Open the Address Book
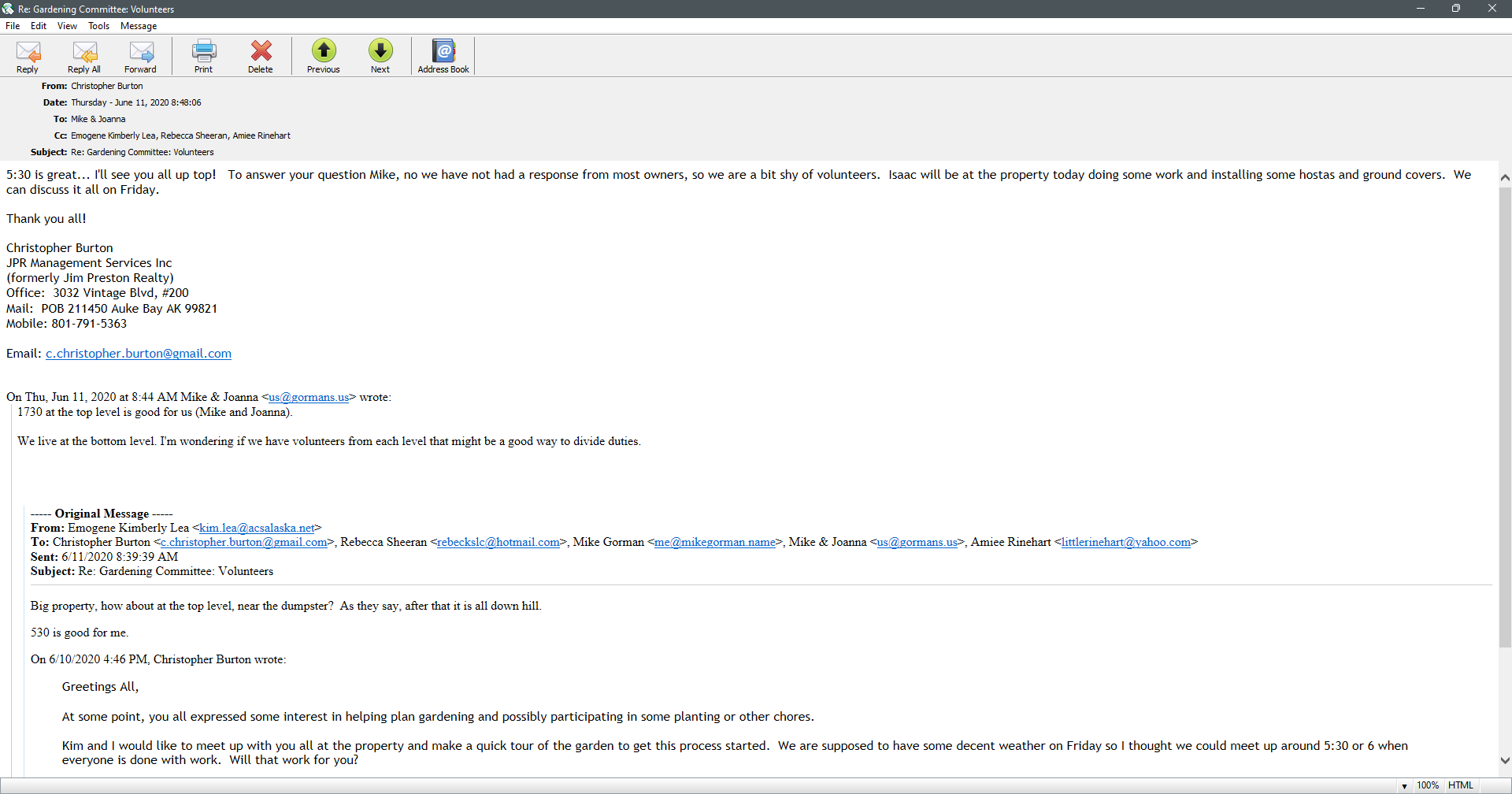This screenshot has width=1512, height=794. coord(443,56)
